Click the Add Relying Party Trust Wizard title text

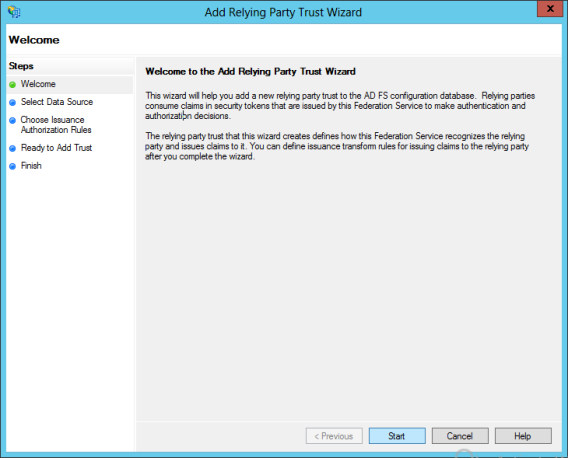click(x=283, y=12)
